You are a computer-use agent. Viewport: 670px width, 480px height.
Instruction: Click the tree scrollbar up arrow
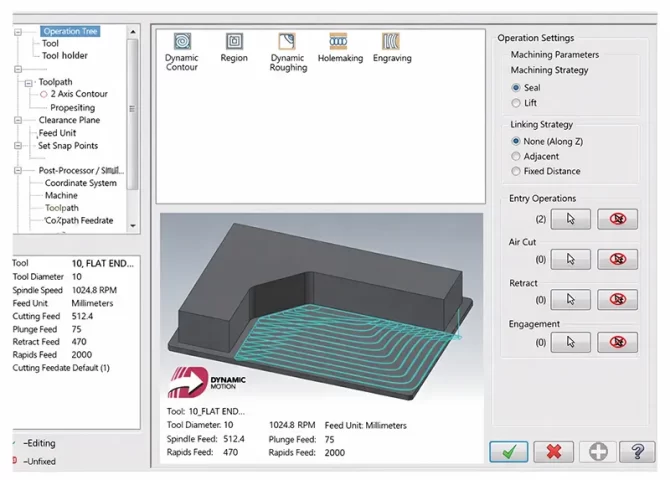point(133,32)
